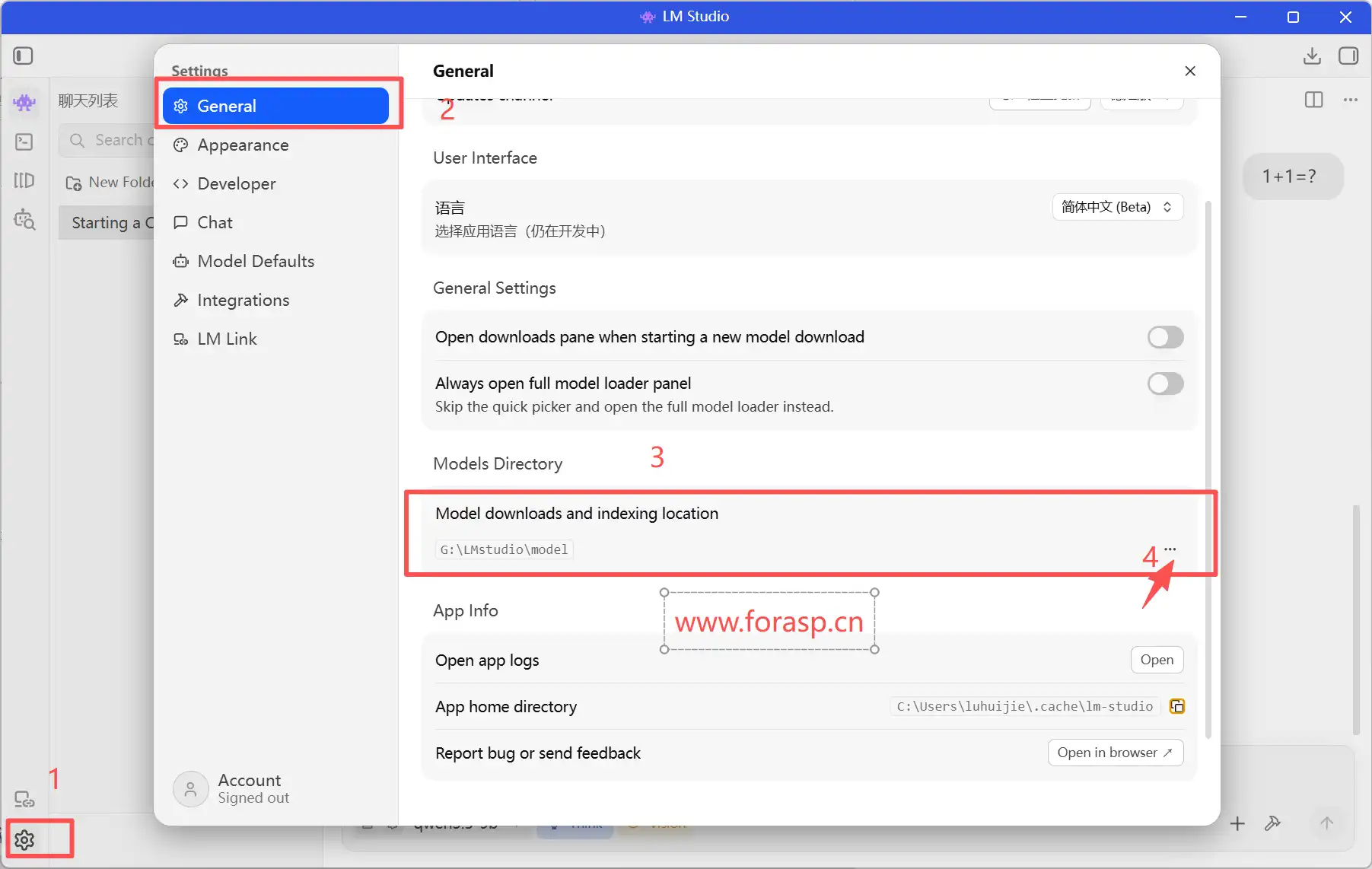Open the chat section icon in sidebar
This screenshot has width=1372, height=869.
[24, 102]
